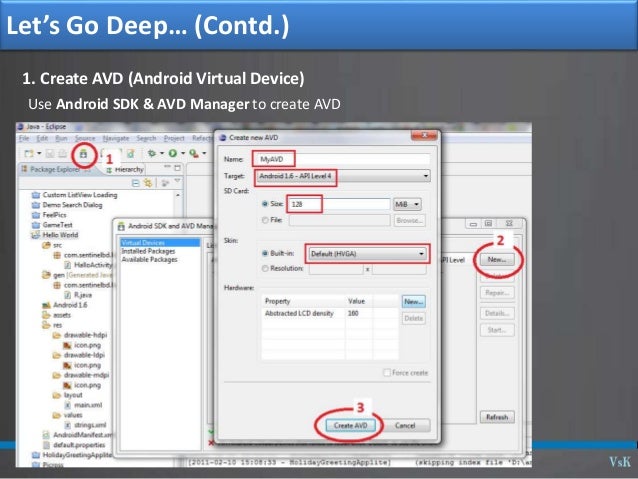The width and height of the screenshot is (638, 479).
Task: Select the HolidayGreetingApplite project
Action: point(72,455)
